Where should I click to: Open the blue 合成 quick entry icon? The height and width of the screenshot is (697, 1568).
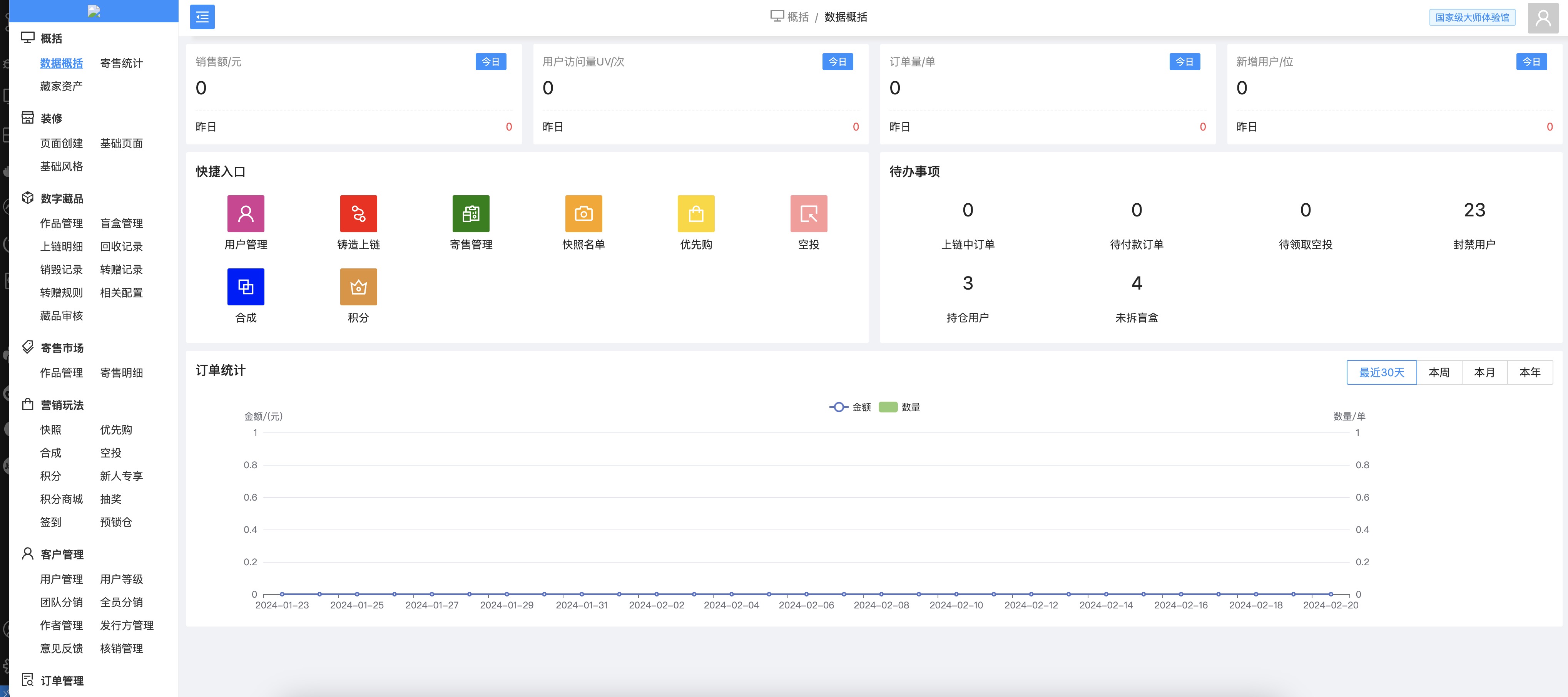pyautogui.click(x=246, y=287)
